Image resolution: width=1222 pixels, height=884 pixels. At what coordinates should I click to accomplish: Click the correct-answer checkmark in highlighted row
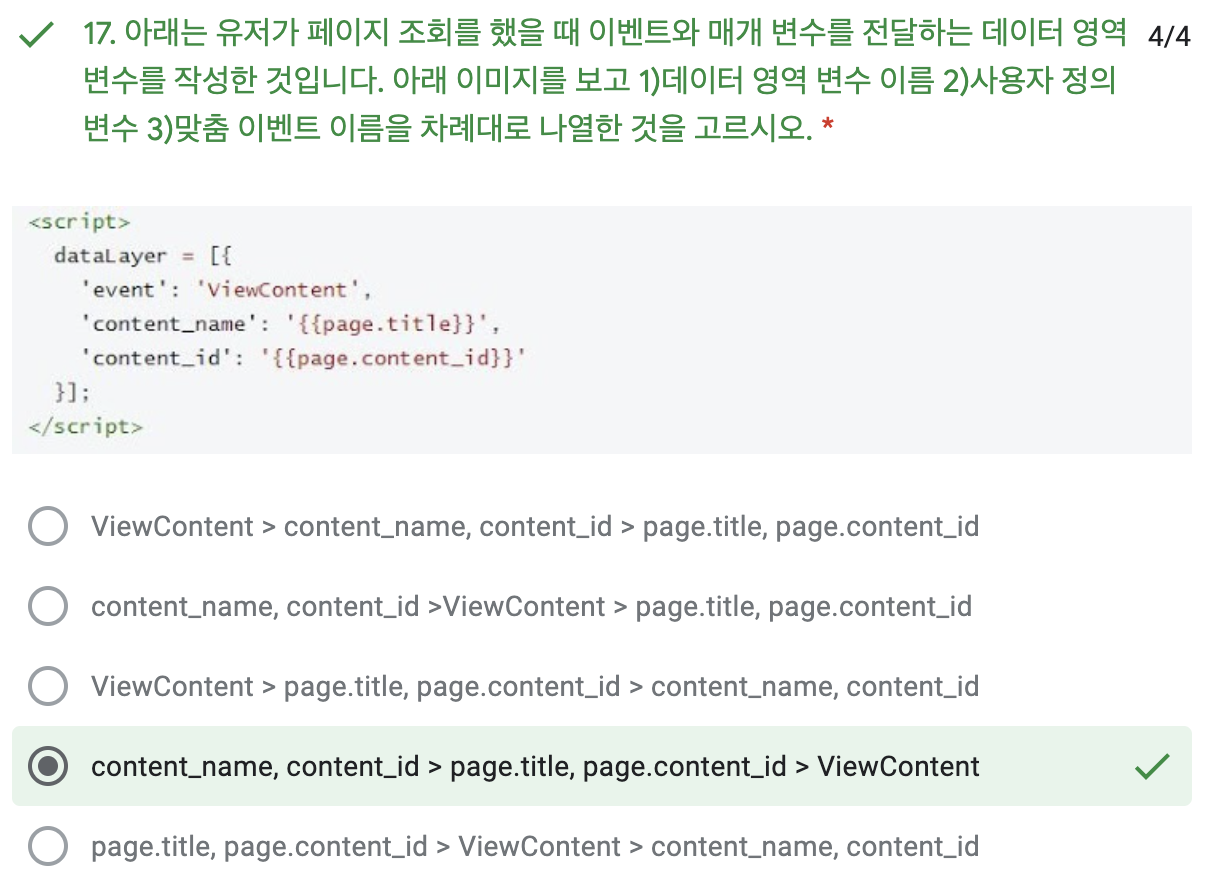point(1153,767)
